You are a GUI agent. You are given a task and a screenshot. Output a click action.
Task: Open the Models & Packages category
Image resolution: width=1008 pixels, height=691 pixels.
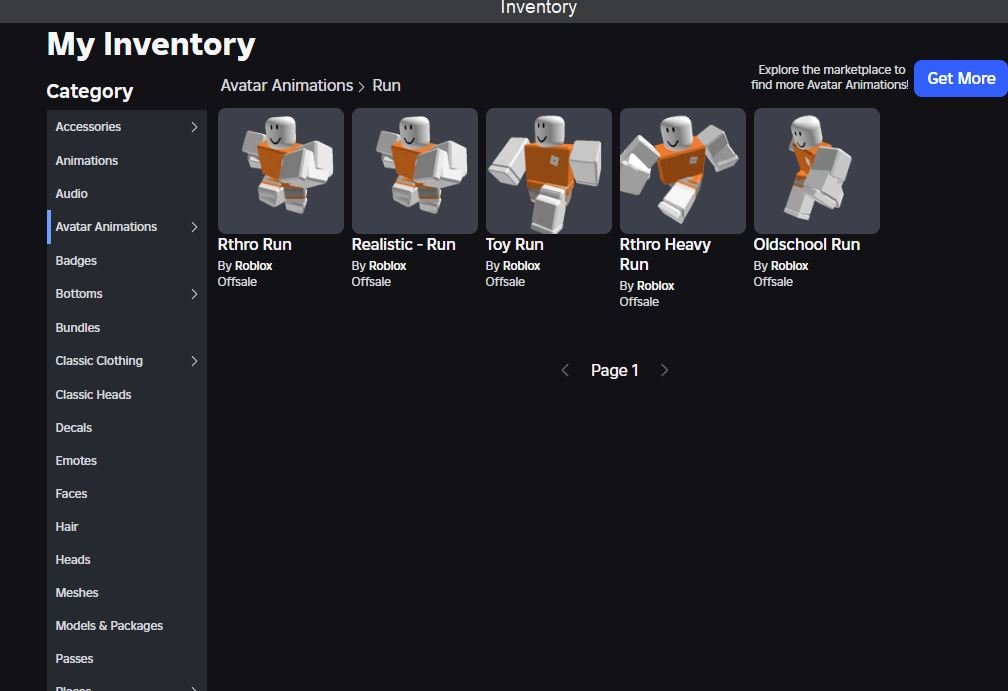tap(109, 626)
